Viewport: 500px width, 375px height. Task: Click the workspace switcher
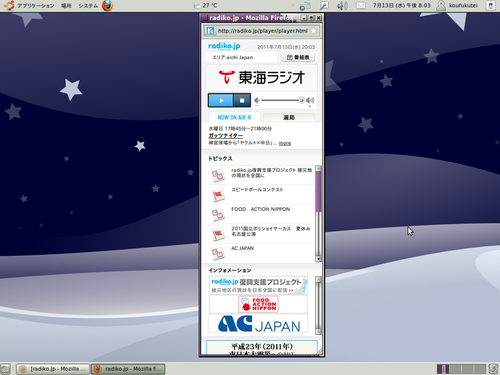click(x=461, y=369)
